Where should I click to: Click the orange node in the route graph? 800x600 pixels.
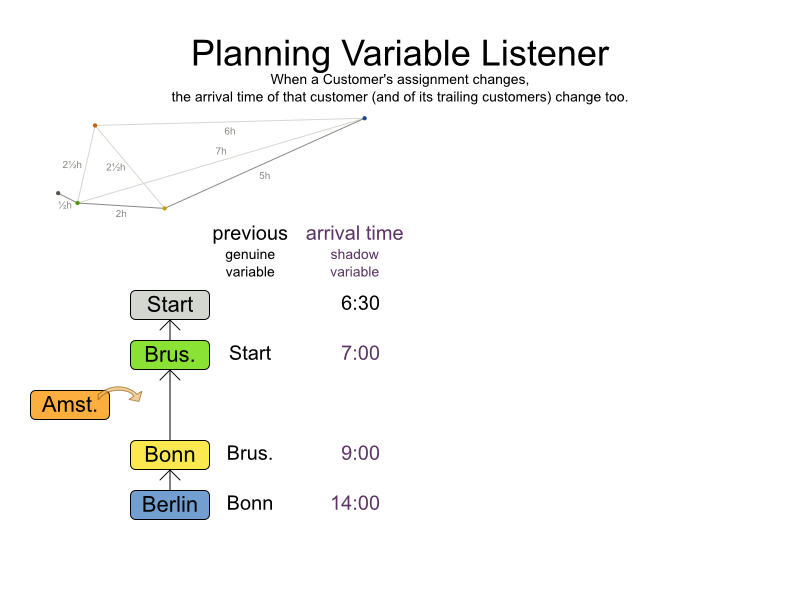point(95,125)
